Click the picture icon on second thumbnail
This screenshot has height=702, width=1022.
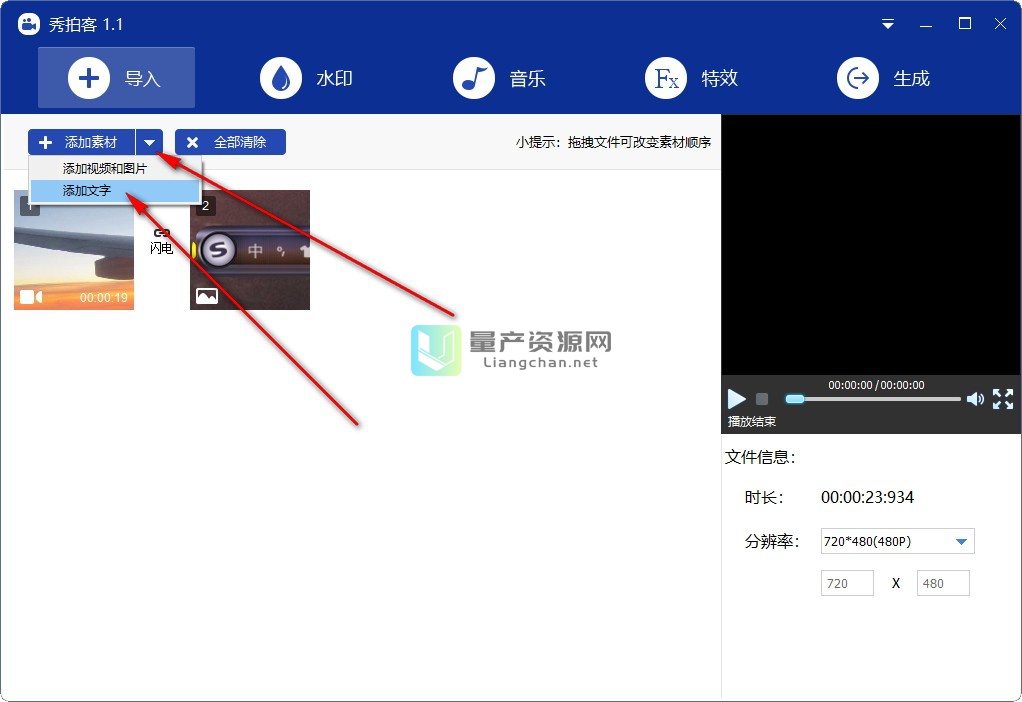click(x=207, y=297)
